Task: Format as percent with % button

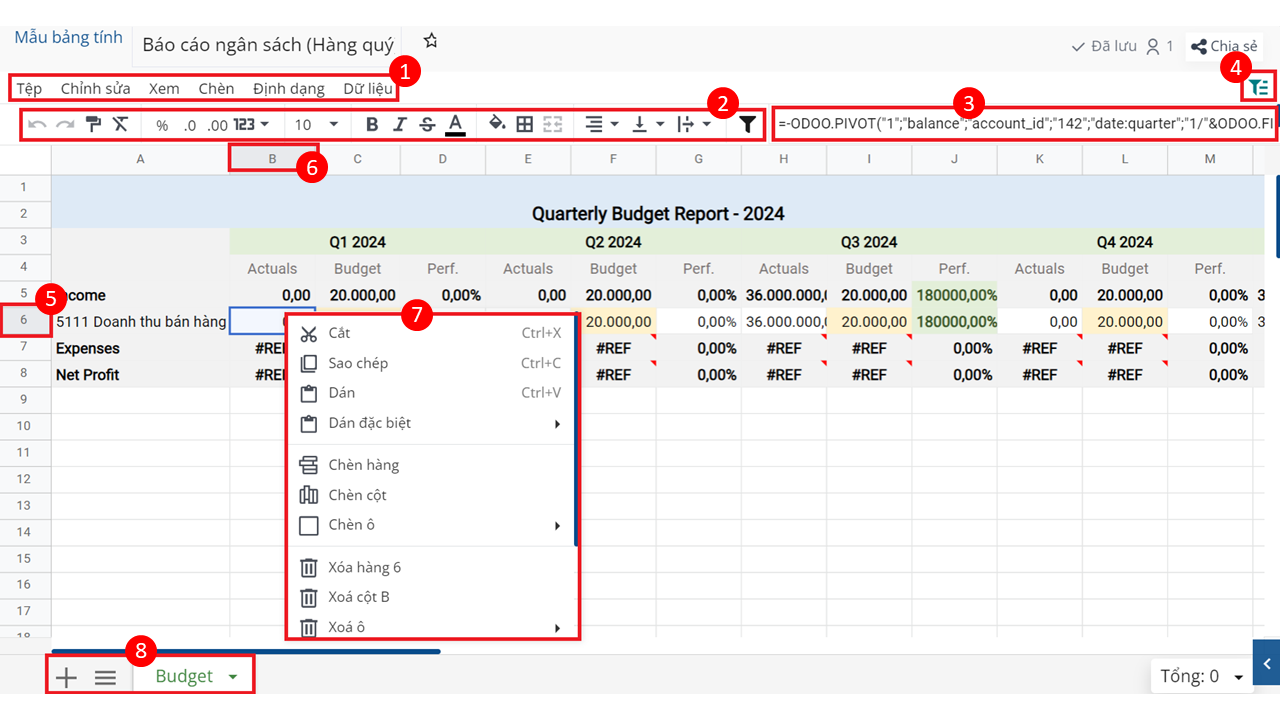Action: [162, 125]
